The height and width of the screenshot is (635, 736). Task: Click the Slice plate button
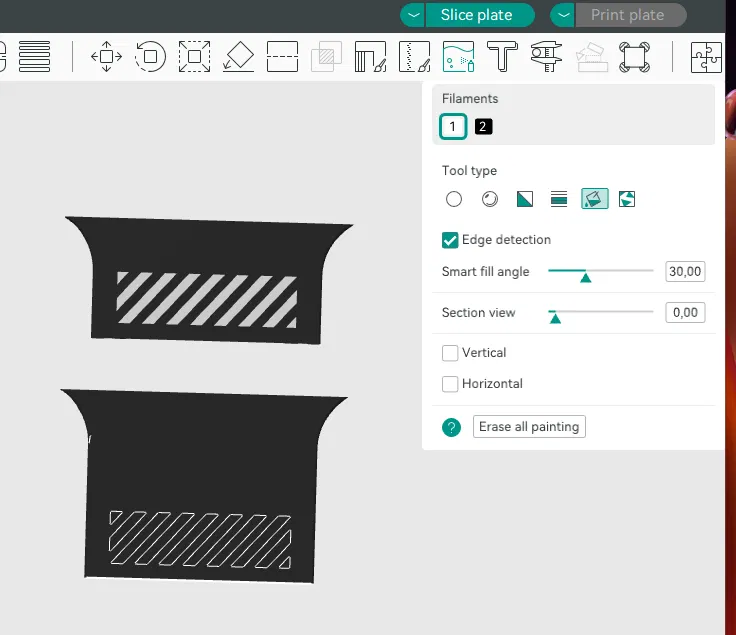480,15
